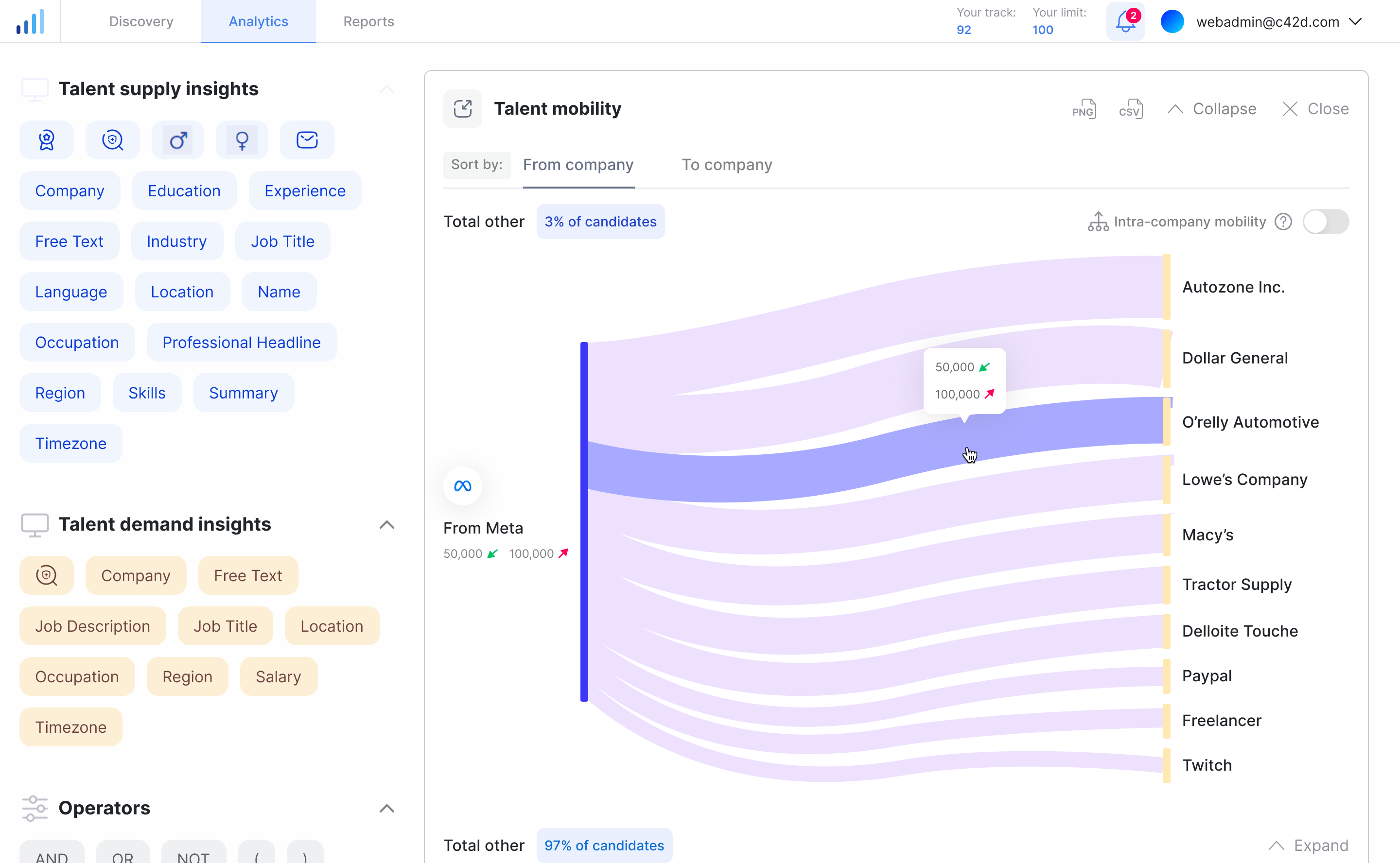The image size is (1400, 863).
Task: Click the magnifier icon under Talent demand insights
Action: pos(47,575)
